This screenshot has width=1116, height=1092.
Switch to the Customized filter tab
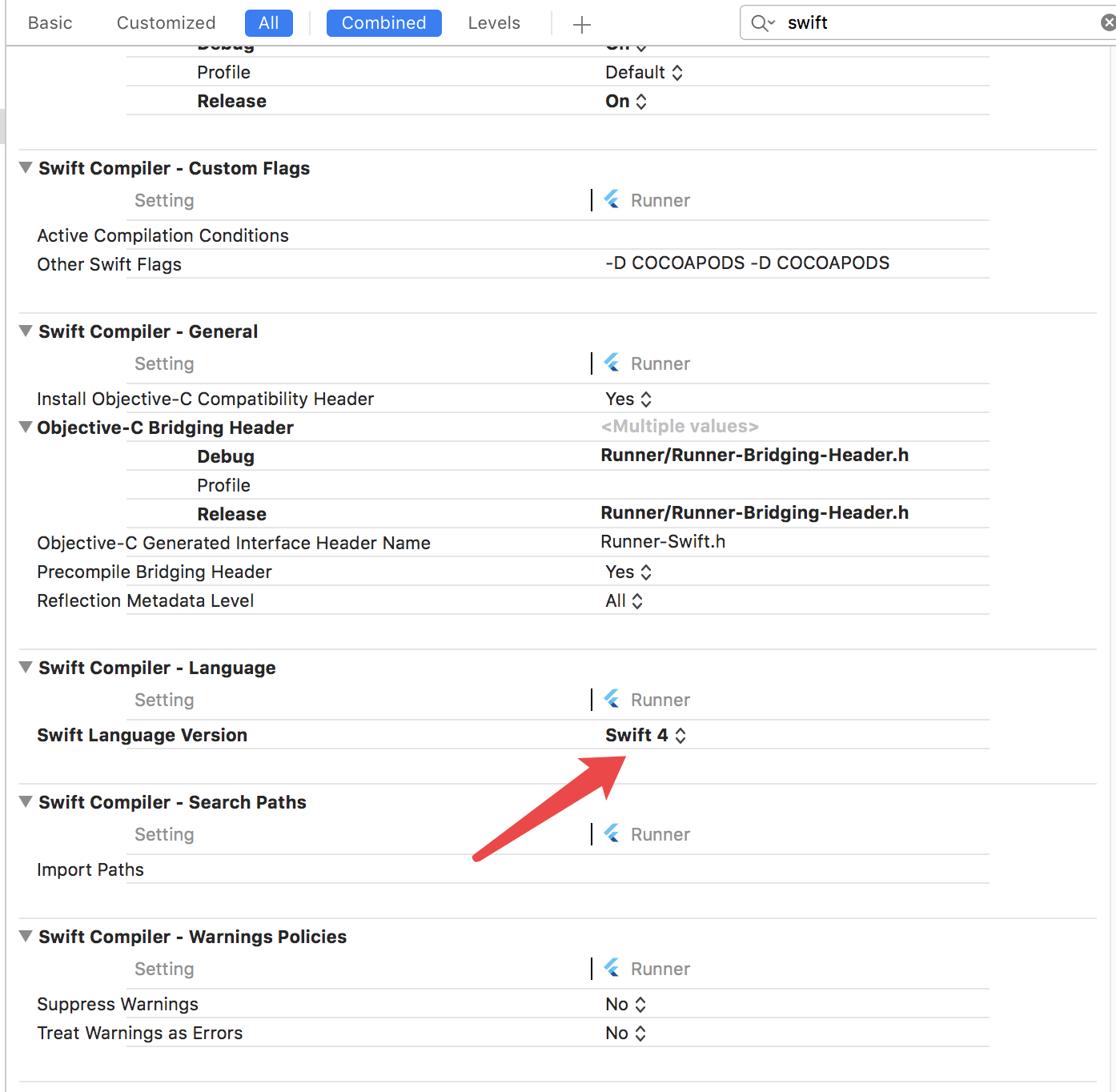pyautogui.click(x=167, y=23)
